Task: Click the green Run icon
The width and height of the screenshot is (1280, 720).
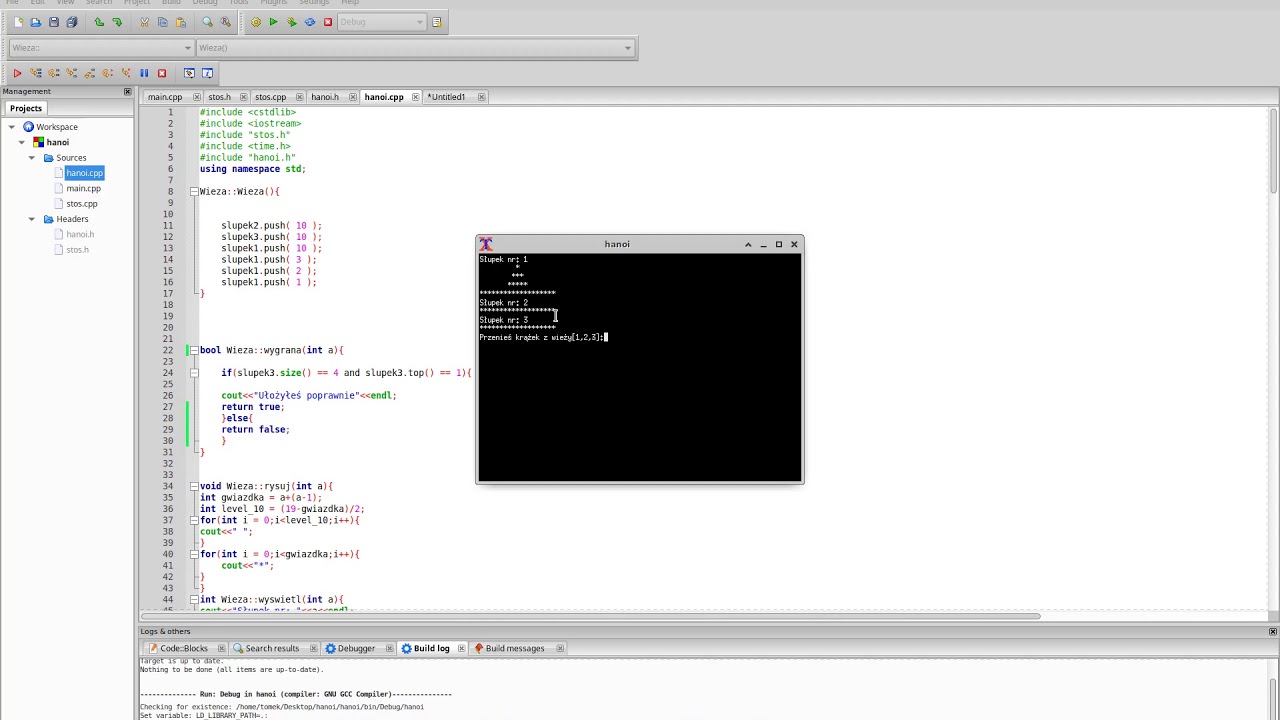Action: coord(273,22)
